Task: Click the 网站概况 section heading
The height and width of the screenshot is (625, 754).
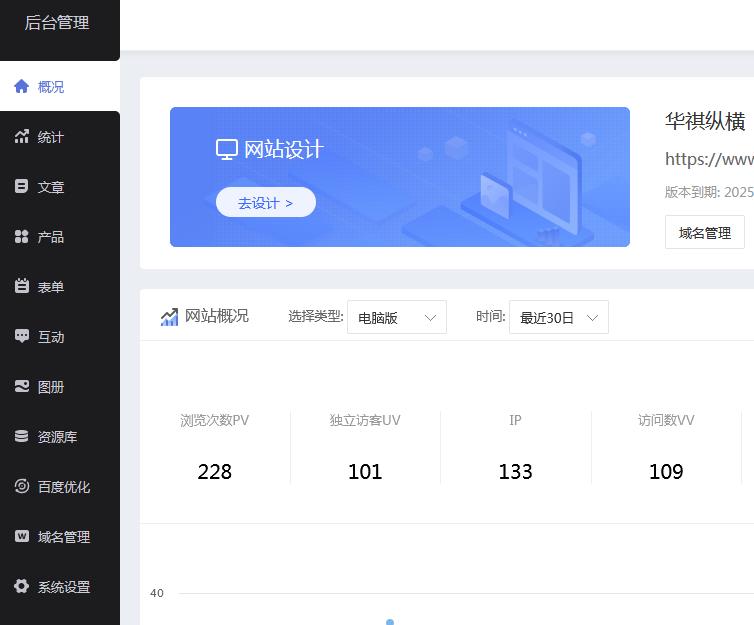Action: pyautogui.click(x=217, y=316)
